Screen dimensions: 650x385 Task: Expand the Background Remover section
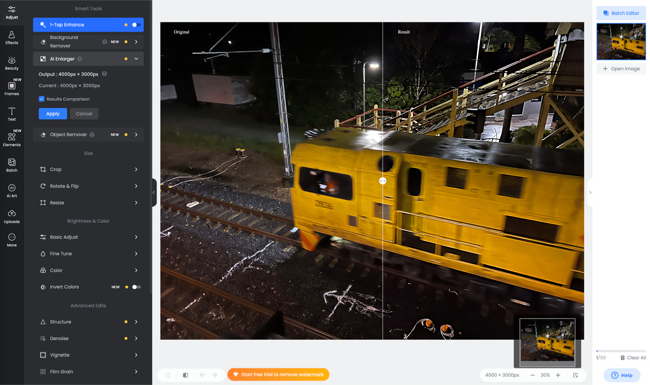pos(136,42)
